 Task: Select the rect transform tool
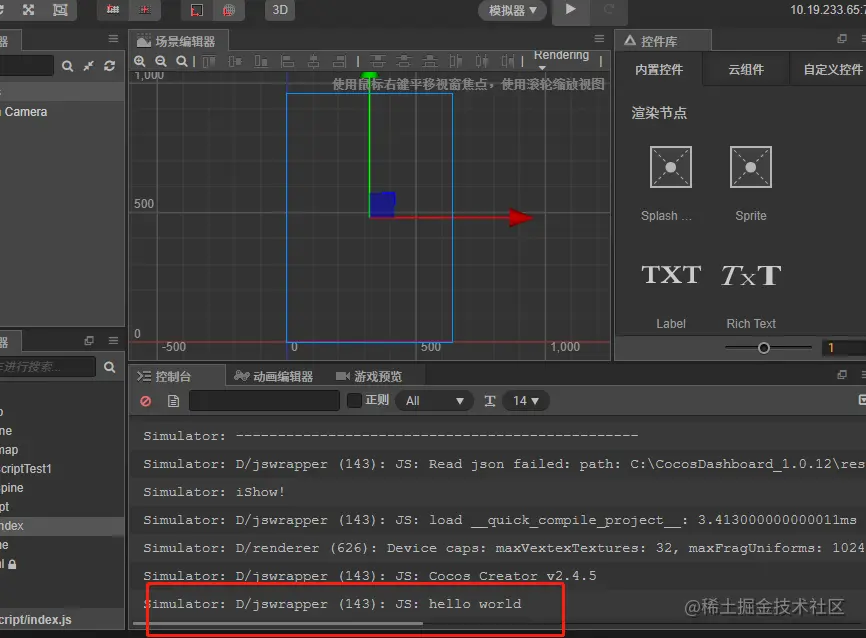[60, 10]
